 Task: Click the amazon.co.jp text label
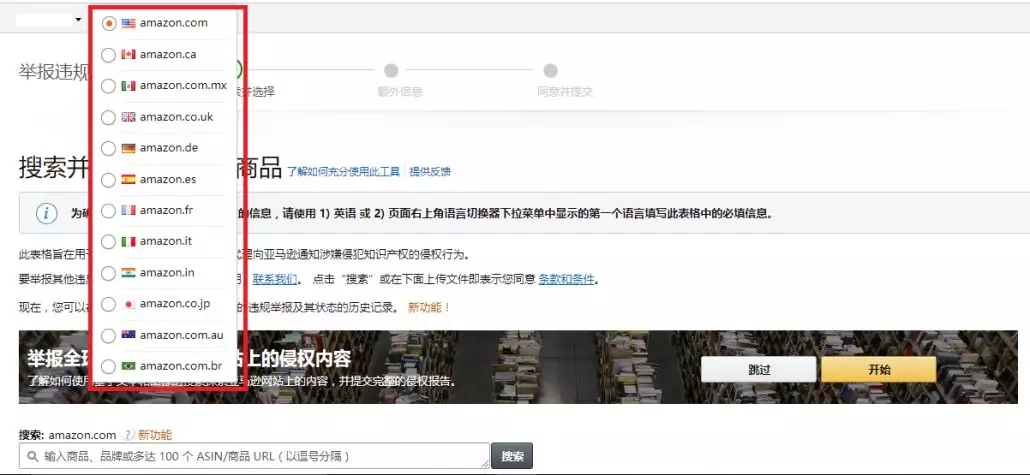point(175,304)
